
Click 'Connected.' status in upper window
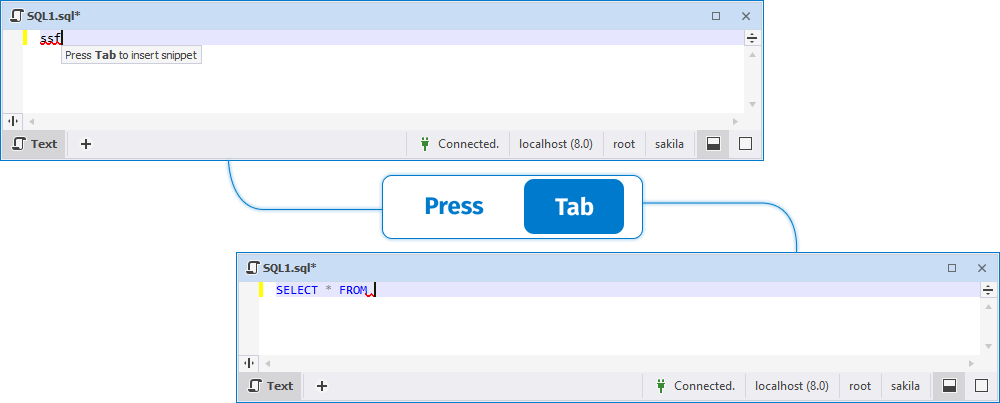tap(468, 144)
